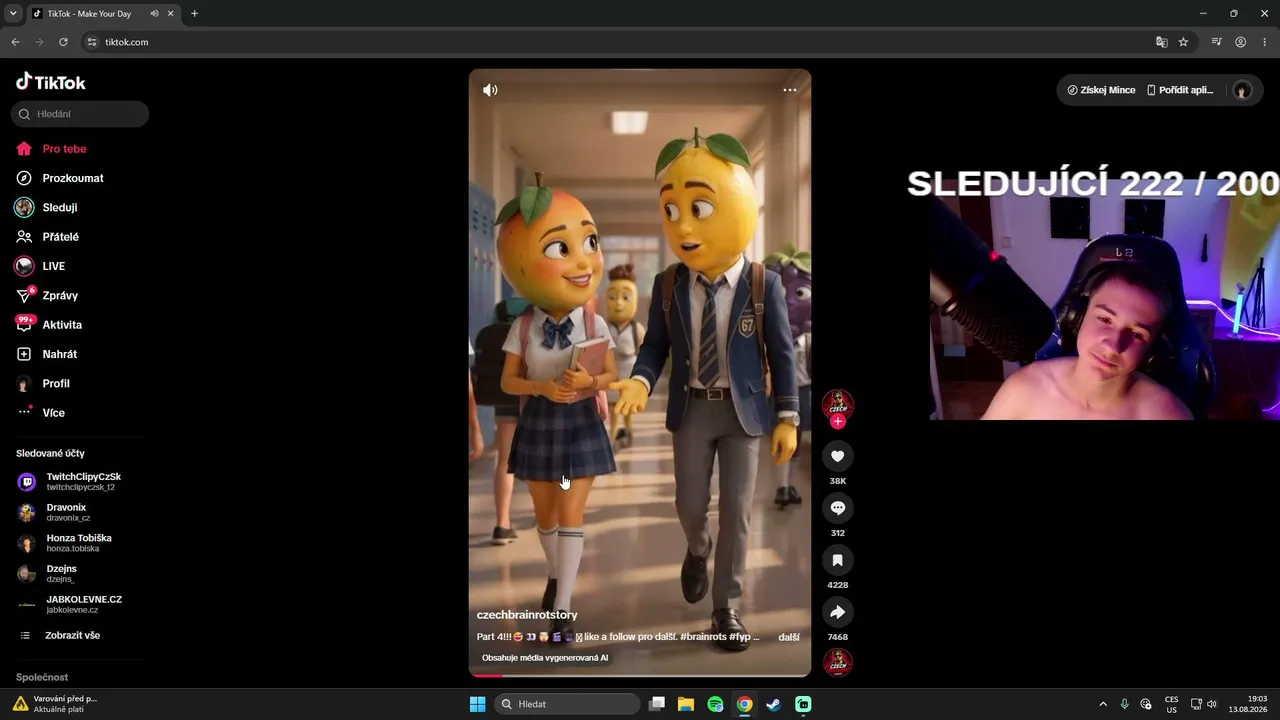The width and height of the screenshot is (1280, 720).
Task: Reload the TikTok page
Action: point(63,42)
